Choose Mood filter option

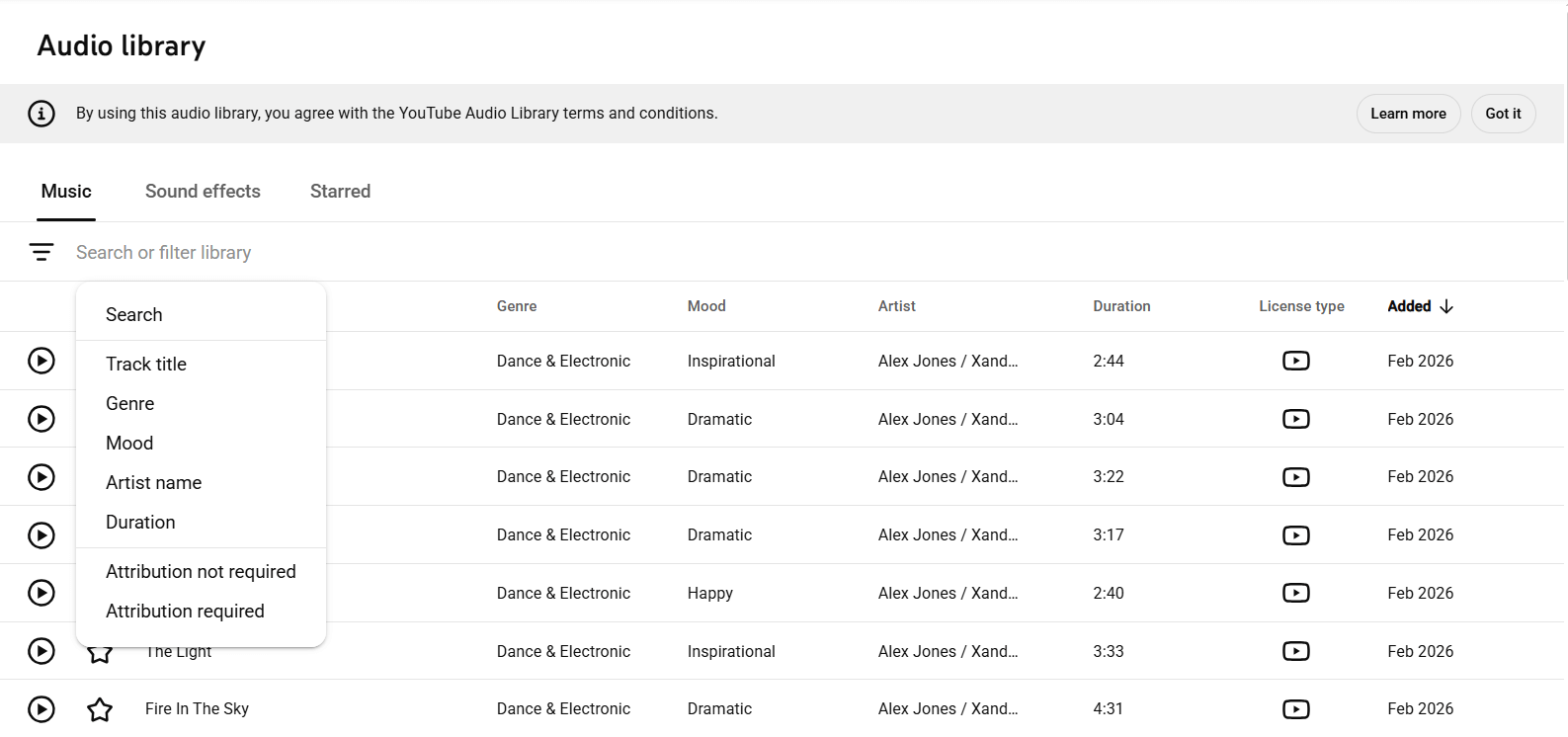pyautogui.click(x=201, y=443)
